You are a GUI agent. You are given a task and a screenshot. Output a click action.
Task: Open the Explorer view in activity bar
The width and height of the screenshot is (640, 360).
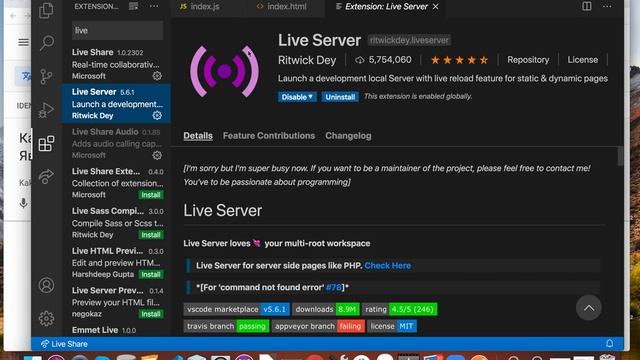point(46,10)
